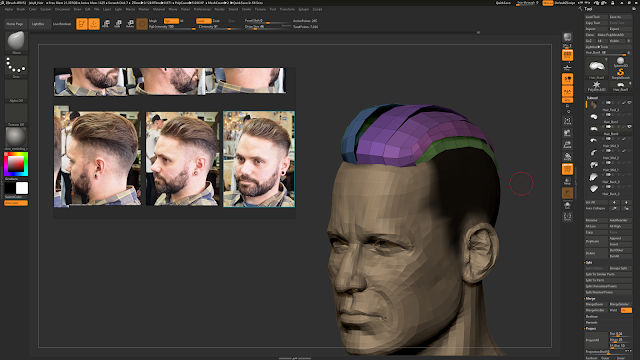Select the PolyMesh3D star tool
Viewport: 640px width, 360px height.
click(596, 86)
